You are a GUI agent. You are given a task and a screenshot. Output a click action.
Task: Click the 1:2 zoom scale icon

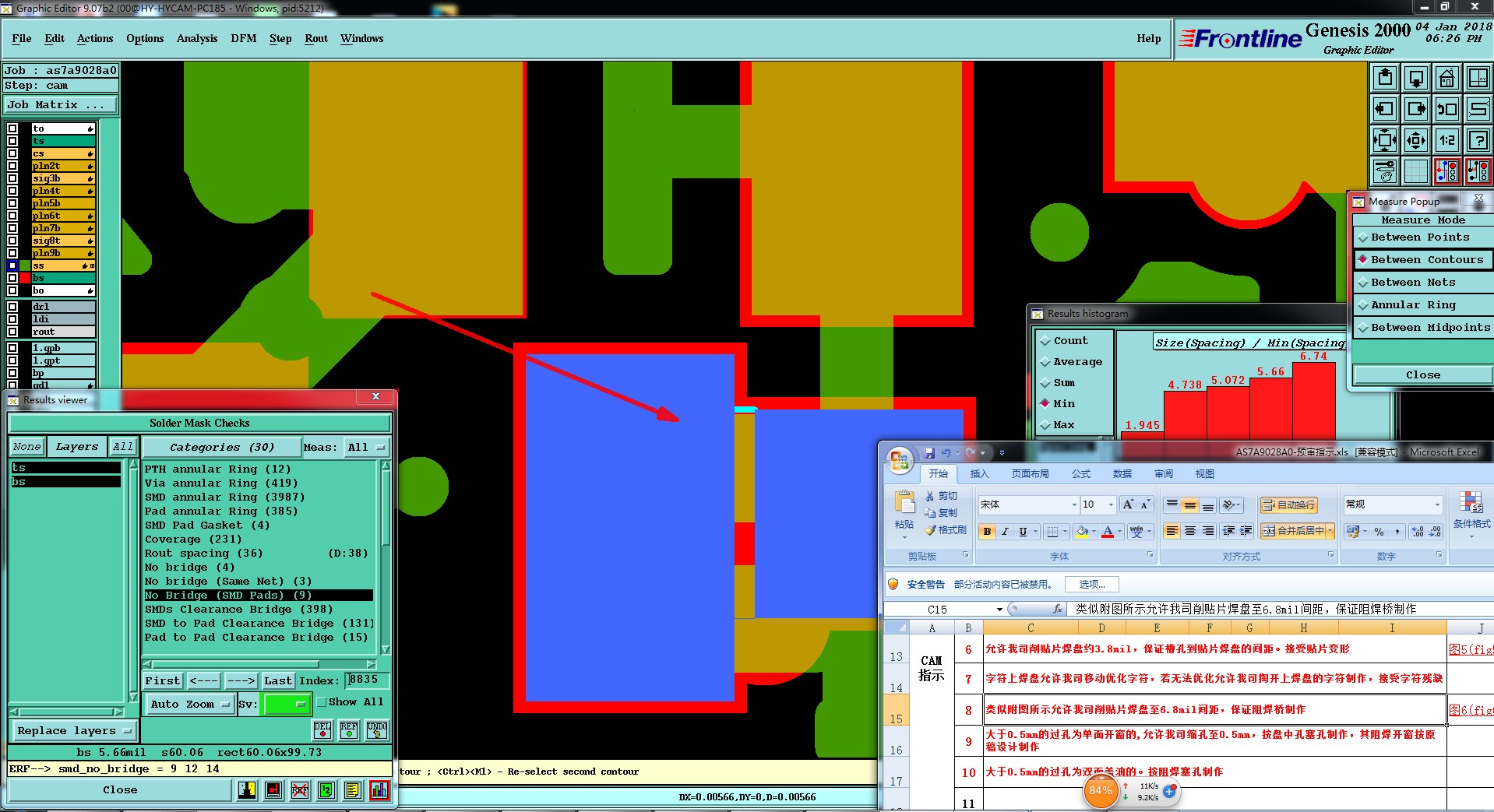coord(1446,140)
